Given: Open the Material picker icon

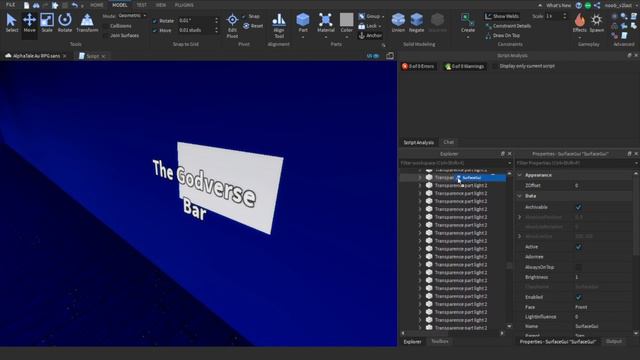Looking at the screenshot, I should pos(325,19).
